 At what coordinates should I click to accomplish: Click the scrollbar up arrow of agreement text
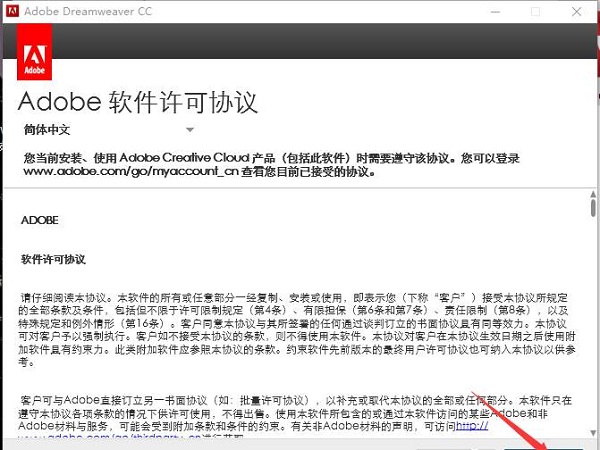point(593,195)
